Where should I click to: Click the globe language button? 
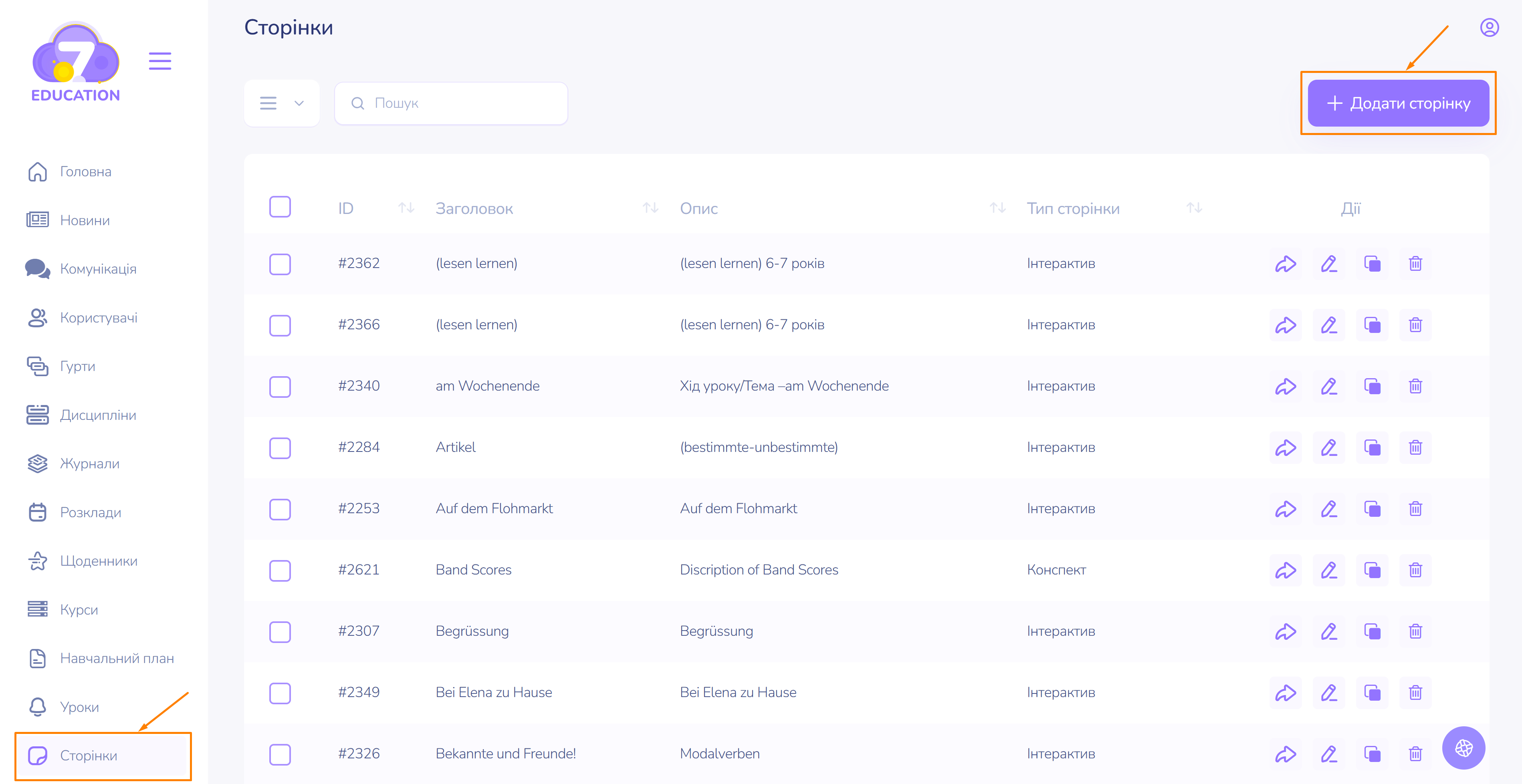click(1463, 748)
